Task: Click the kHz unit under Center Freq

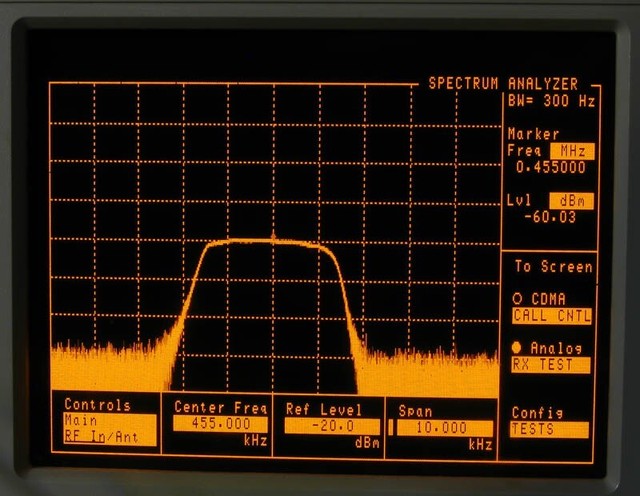Action: pos(256,440)
